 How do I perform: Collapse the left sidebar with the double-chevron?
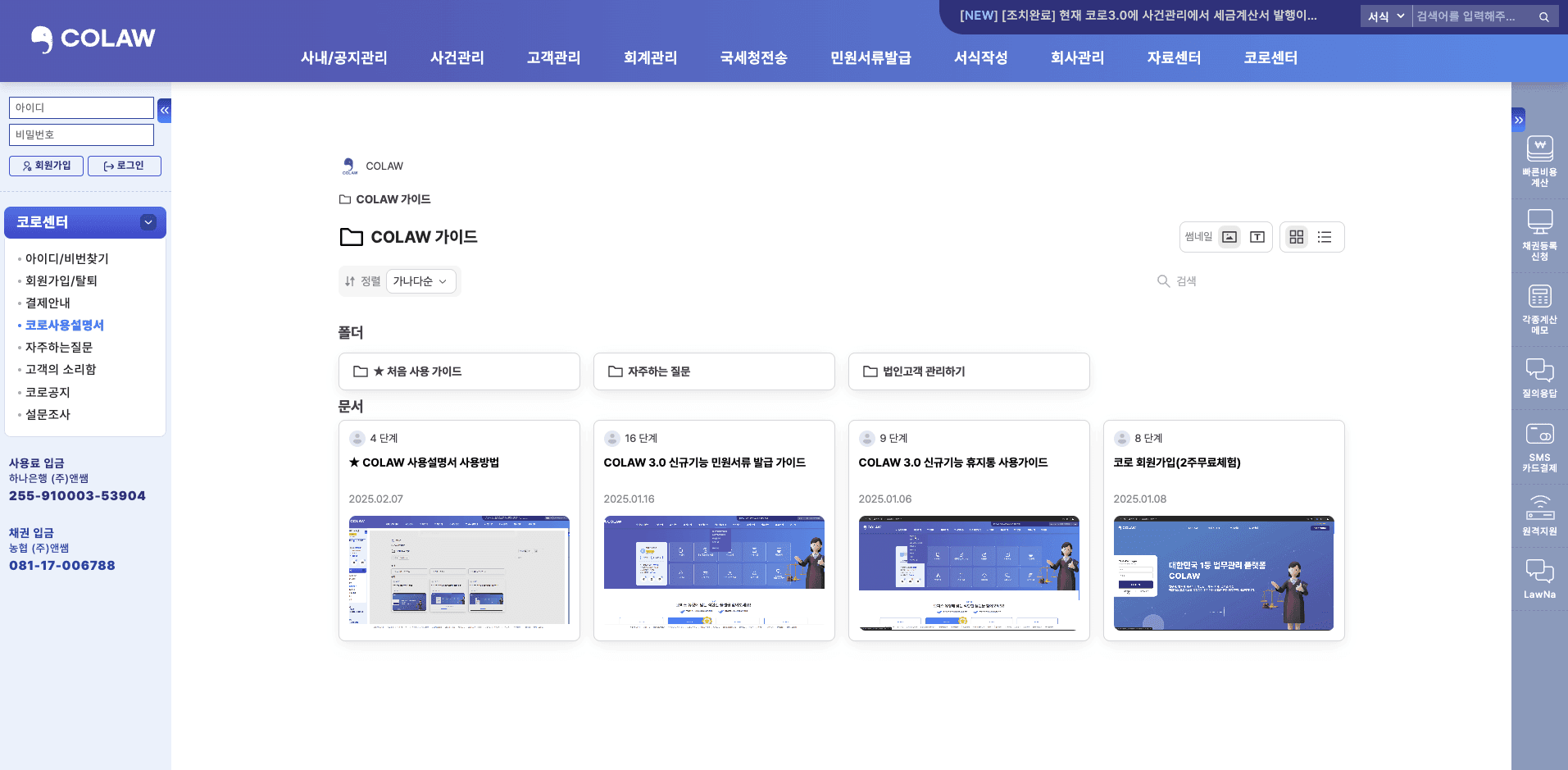click(165, 110)
